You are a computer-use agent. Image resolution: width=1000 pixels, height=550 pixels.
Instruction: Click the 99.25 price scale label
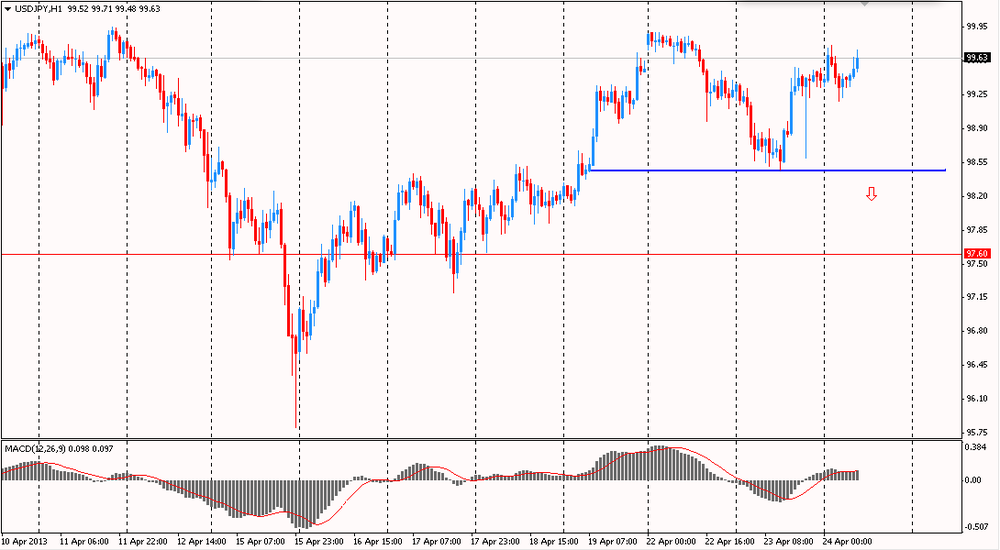tap(977, 94)
